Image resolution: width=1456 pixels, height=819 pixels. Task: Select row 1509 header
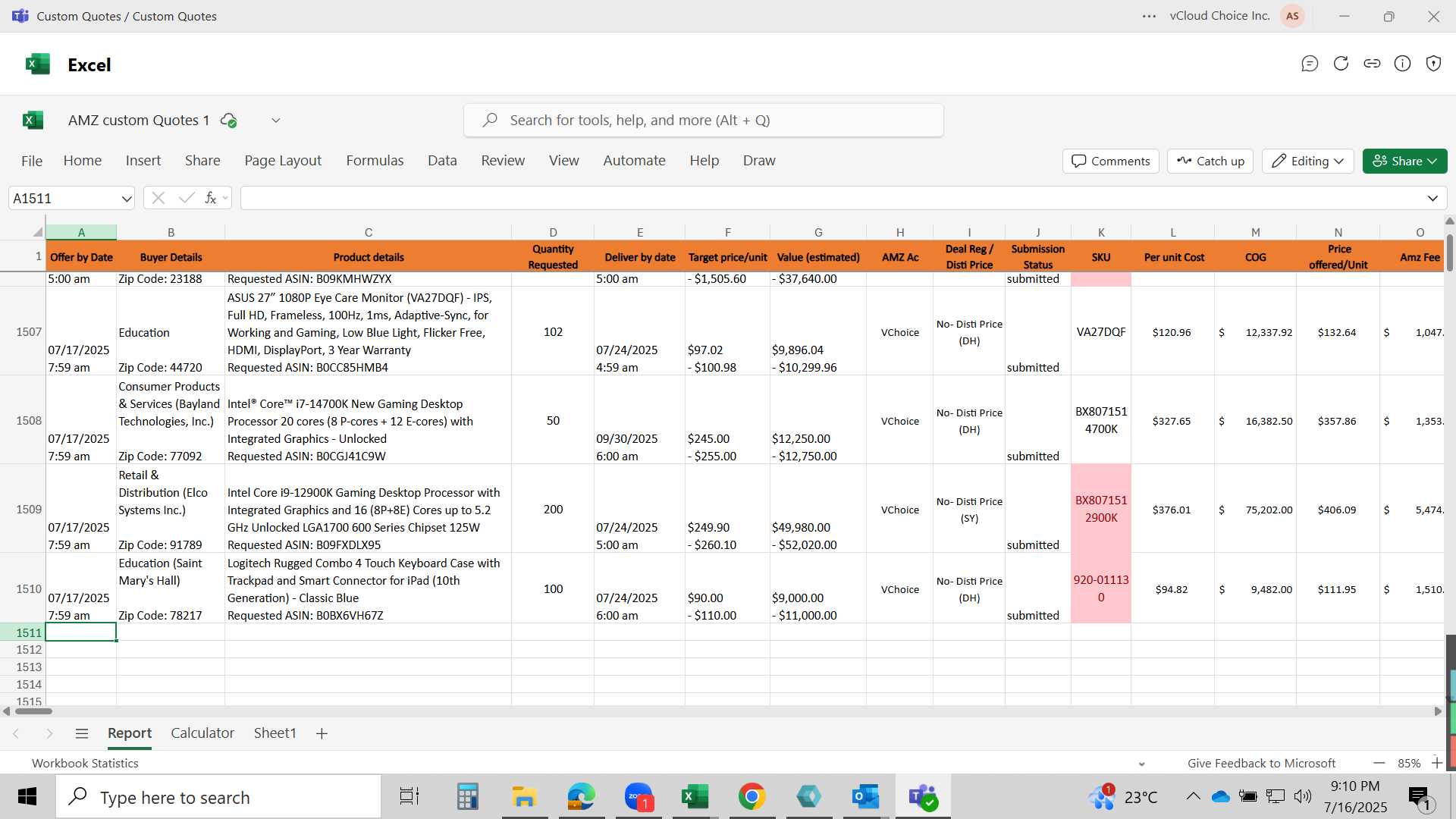[23, 509]
